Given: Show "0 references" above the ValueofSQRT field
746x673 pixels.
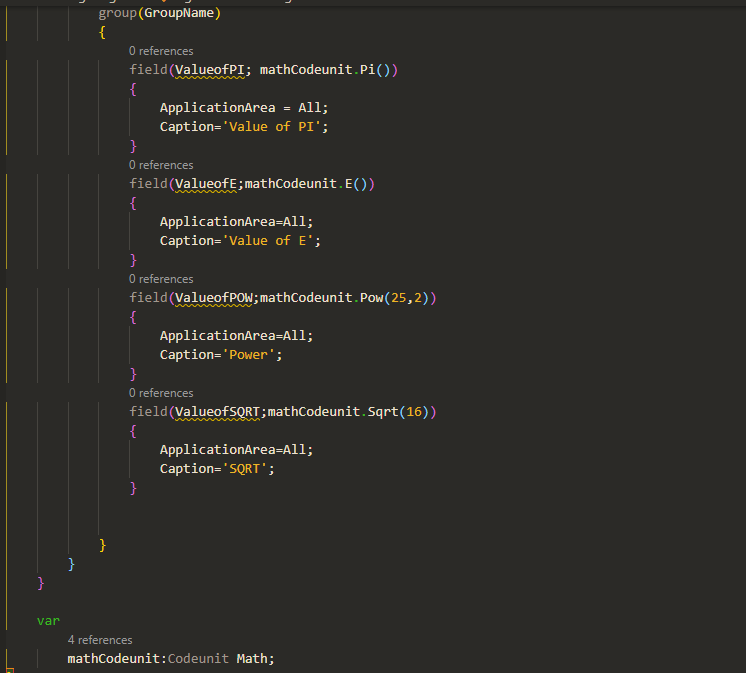Looking at the screenshot, I should 161,393.
